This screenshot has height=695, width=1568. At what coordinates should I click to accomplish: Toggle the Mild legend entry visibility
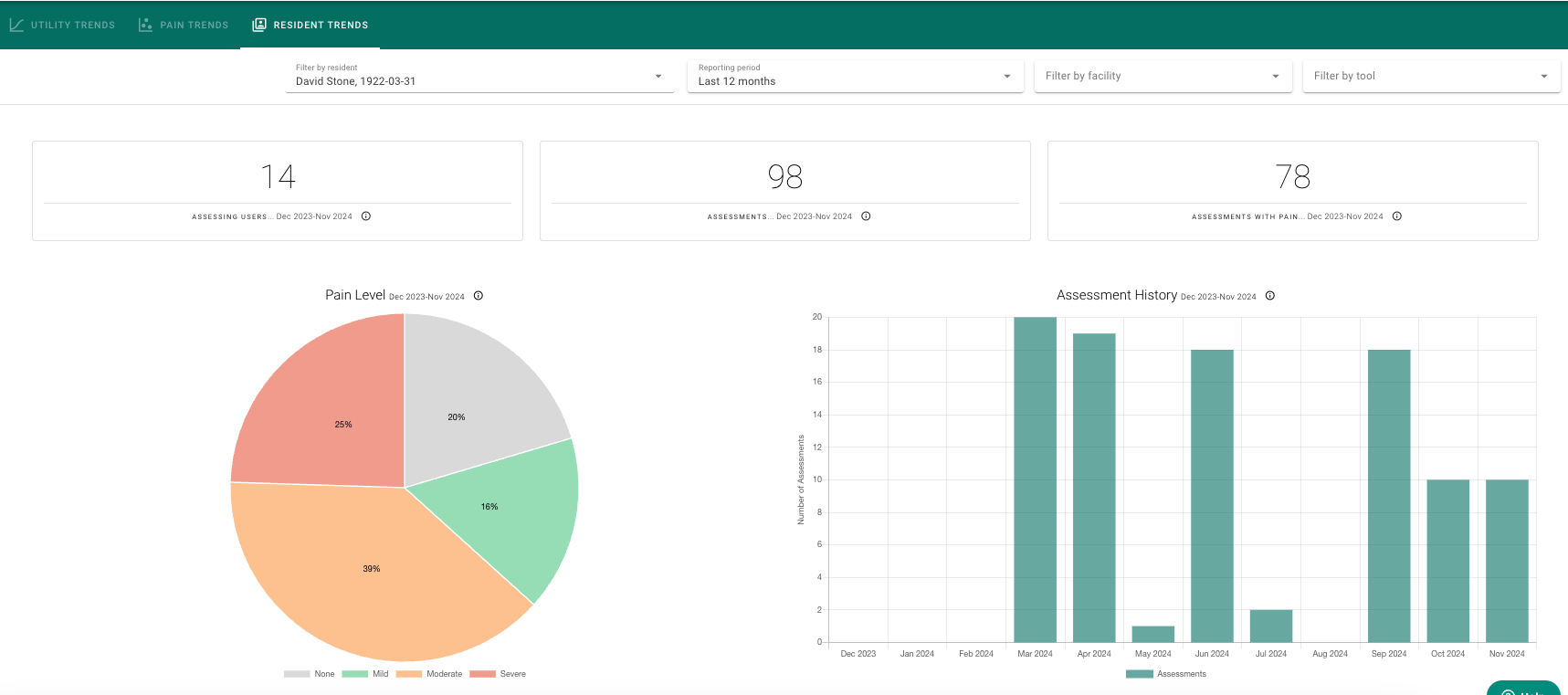click(x=365, y=674)
